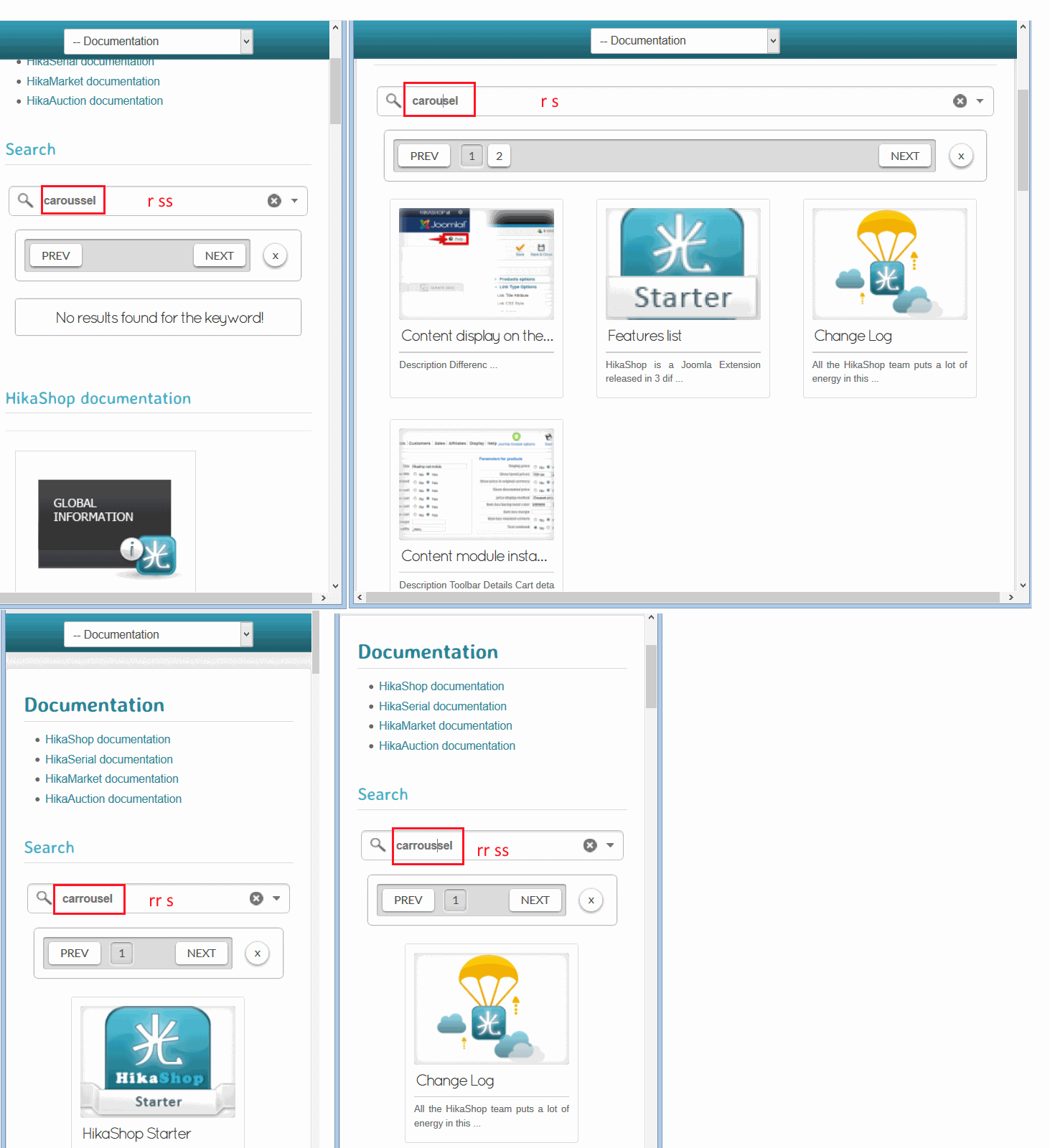This screenshot has width=1050, height=1148.
Task: Close the 'carousel' results with the round x button
Action: coord(961,156)
